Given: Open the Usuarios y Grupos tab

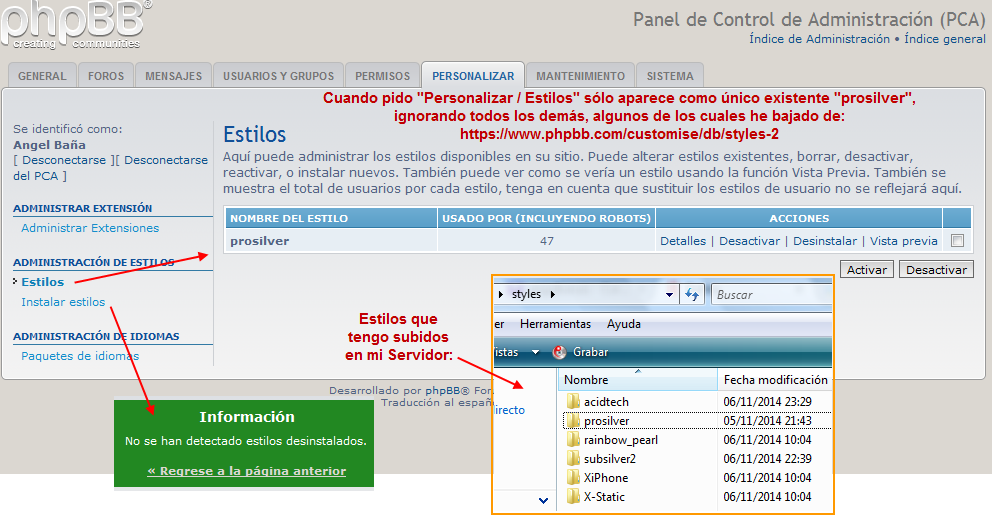Looking at the screenshot, I should (278, 76).
